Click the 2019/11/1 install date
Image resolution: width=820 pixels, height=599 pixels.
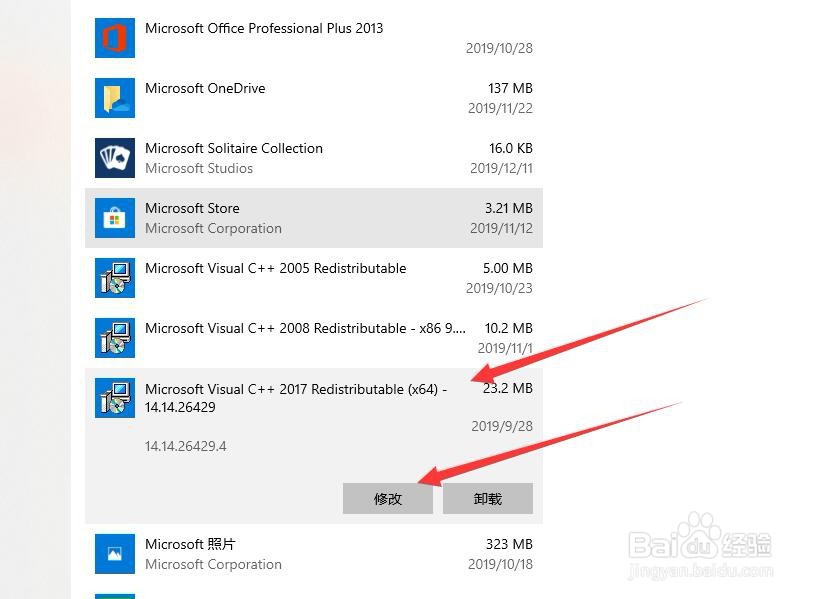click(x=505, y=348)
